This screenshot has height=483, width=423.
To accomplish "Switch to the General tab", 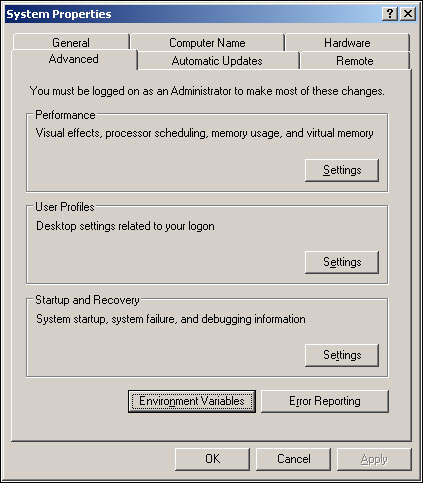I will click(71, 42).
